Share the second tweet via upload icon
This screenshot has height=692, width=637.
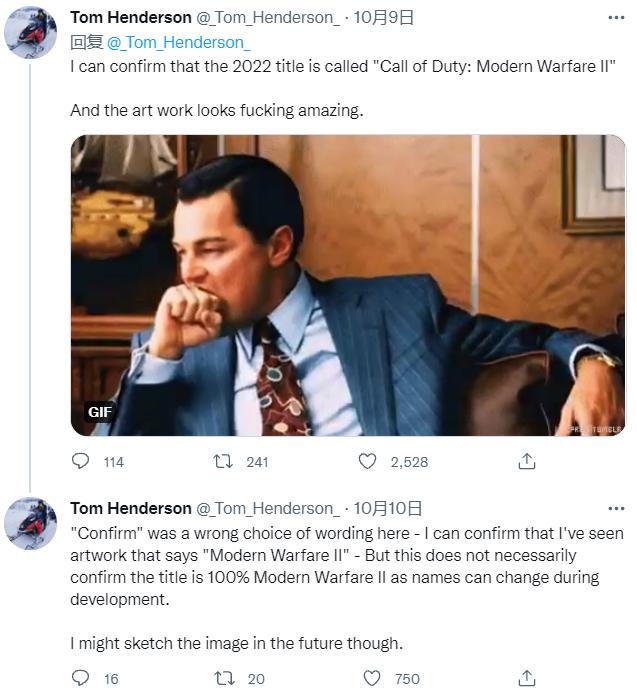click(x=527, y=678)
